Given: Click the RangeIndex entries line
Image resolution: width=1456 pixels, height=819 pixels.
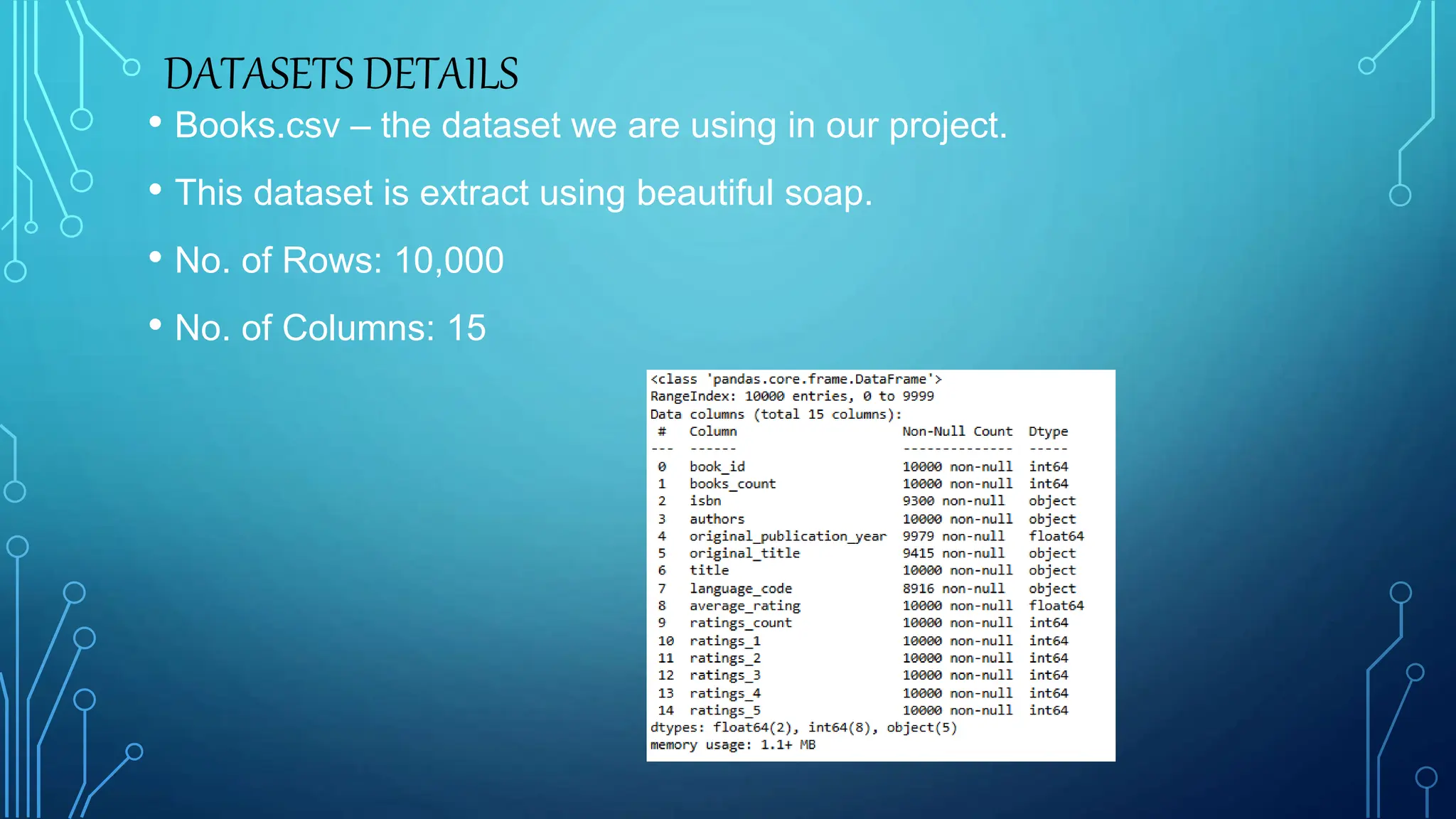Looking at the screenshot, I should click(x=791, y=397).
